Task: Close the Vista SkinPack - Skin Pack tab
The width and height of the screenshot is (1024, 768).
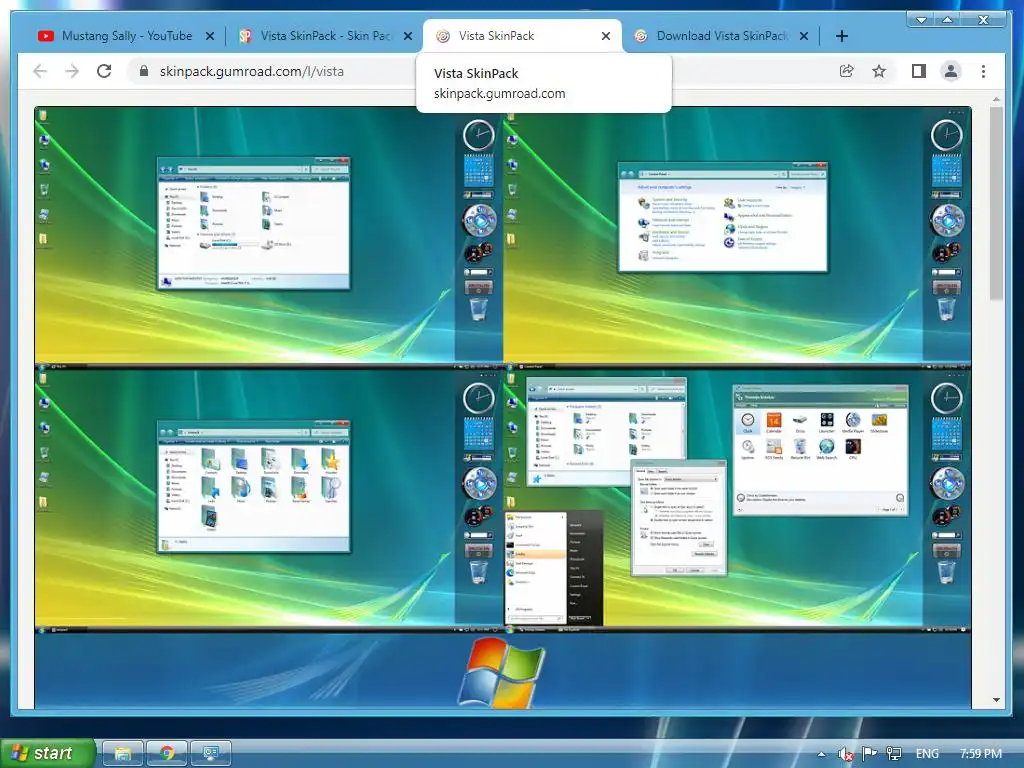Action: tap(408, 36)
